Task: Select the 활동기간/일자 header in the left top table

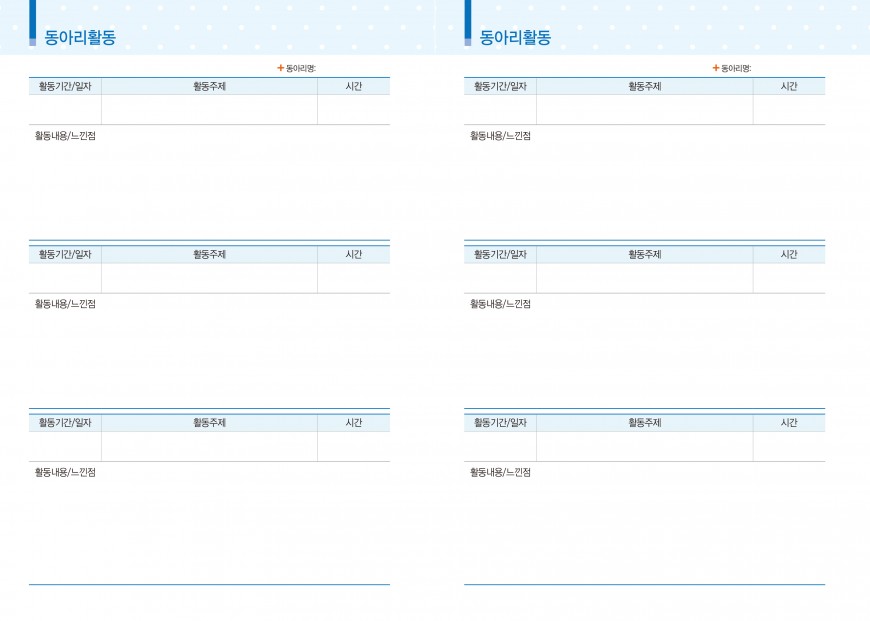Action: (x=63, y=86)
